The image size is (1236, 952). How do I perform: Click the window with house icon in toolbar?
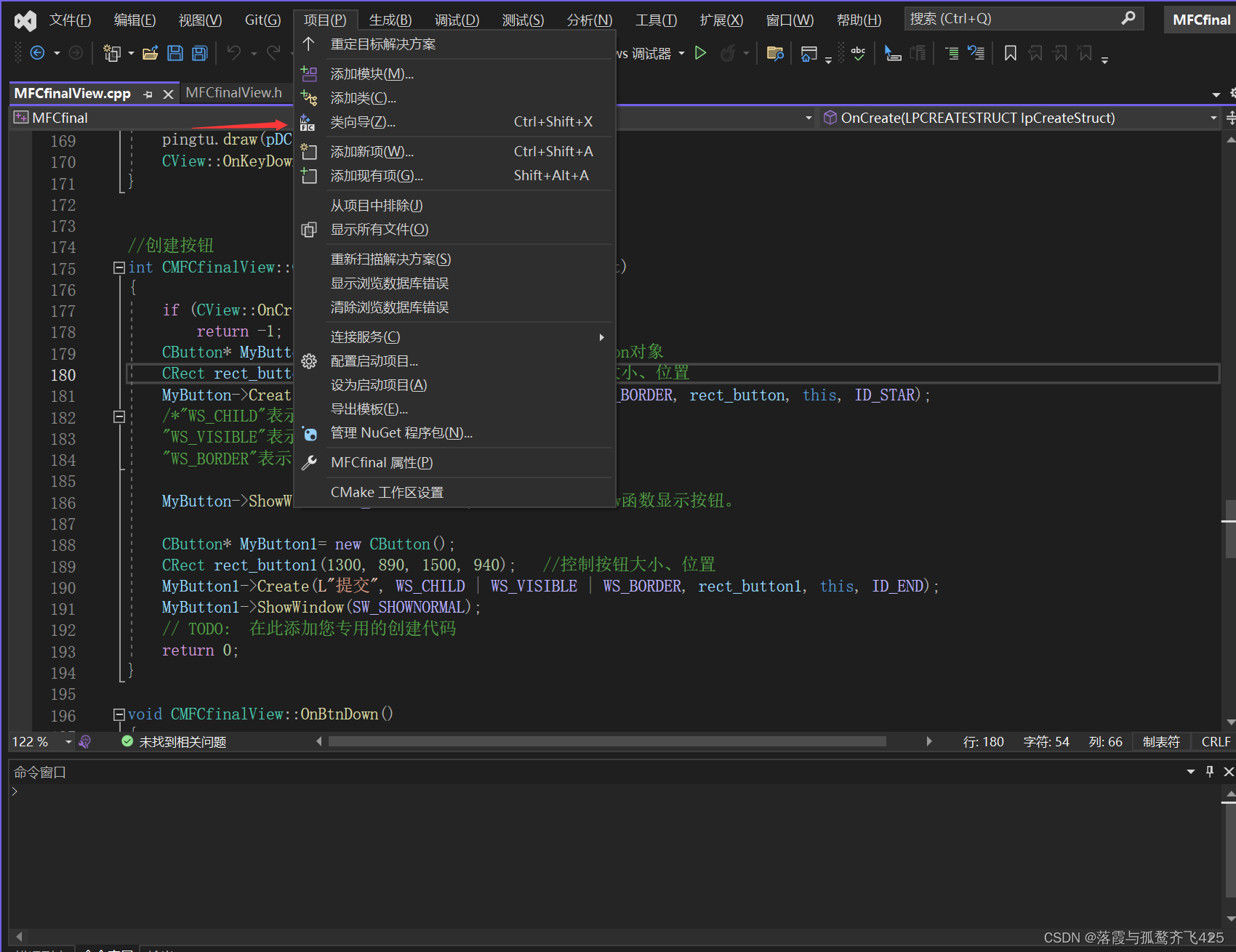808,54
